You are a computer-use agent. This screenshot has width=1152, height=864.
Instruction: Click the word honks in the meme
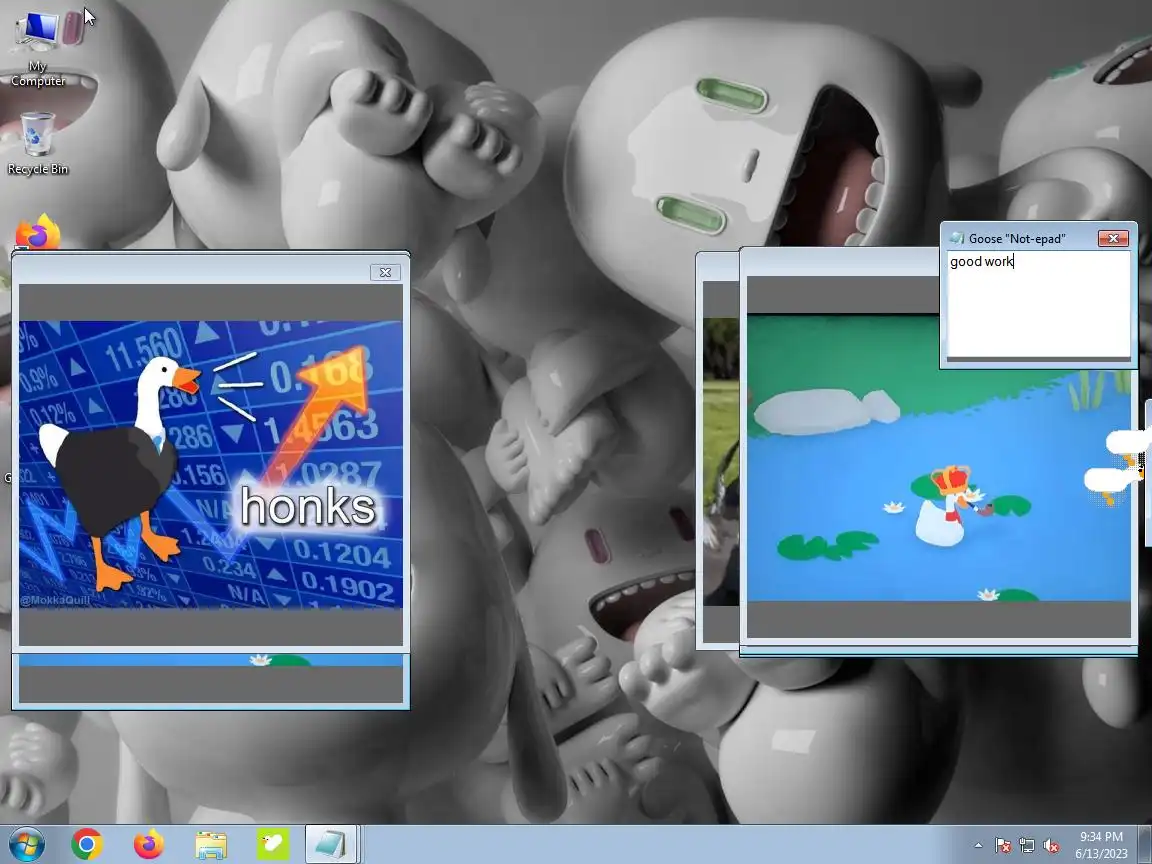[309, 506]
